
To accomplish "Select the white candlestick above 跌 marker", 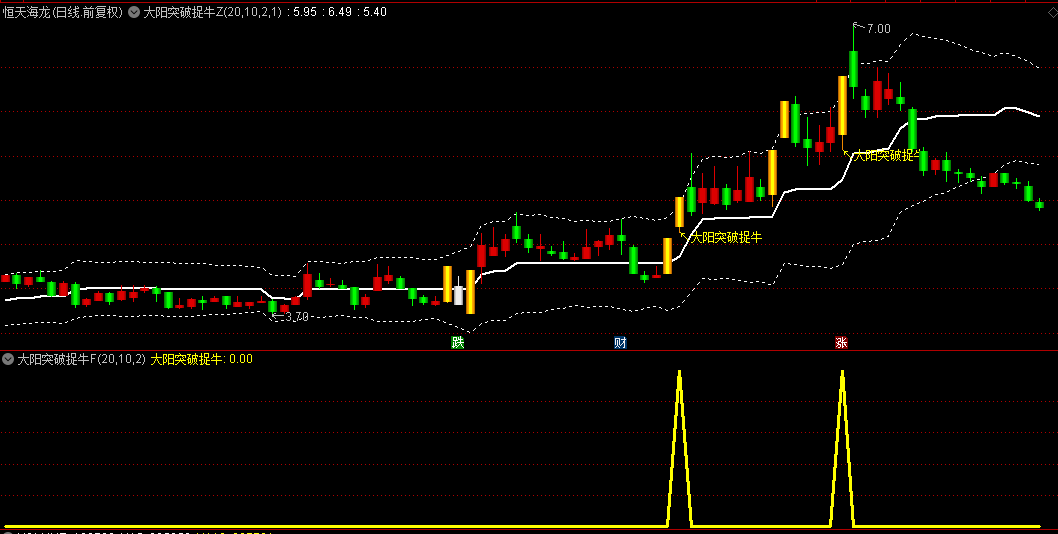I will [458, 294].
